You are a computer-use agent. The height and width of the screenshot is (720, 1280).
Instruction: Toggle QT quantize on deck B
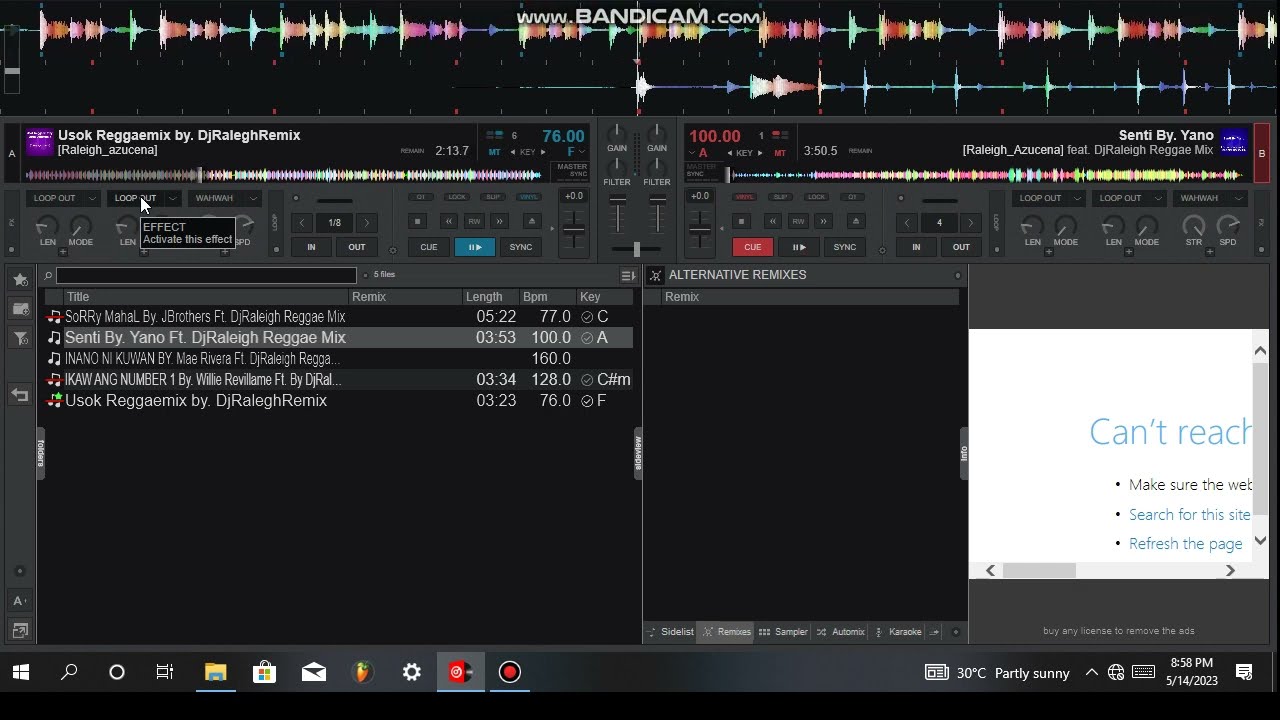(x=852, y=197)
